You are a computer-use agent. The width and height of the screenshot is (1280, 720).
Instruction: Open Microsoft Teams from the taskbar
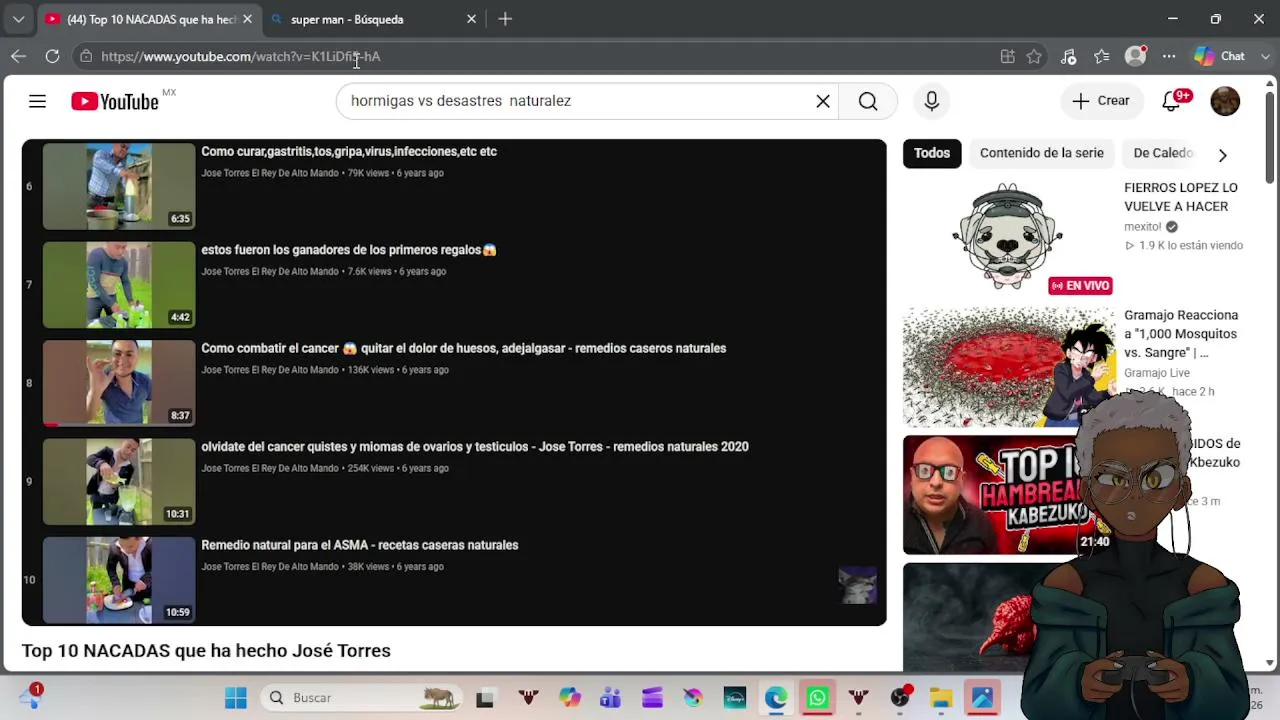[610, 698]
